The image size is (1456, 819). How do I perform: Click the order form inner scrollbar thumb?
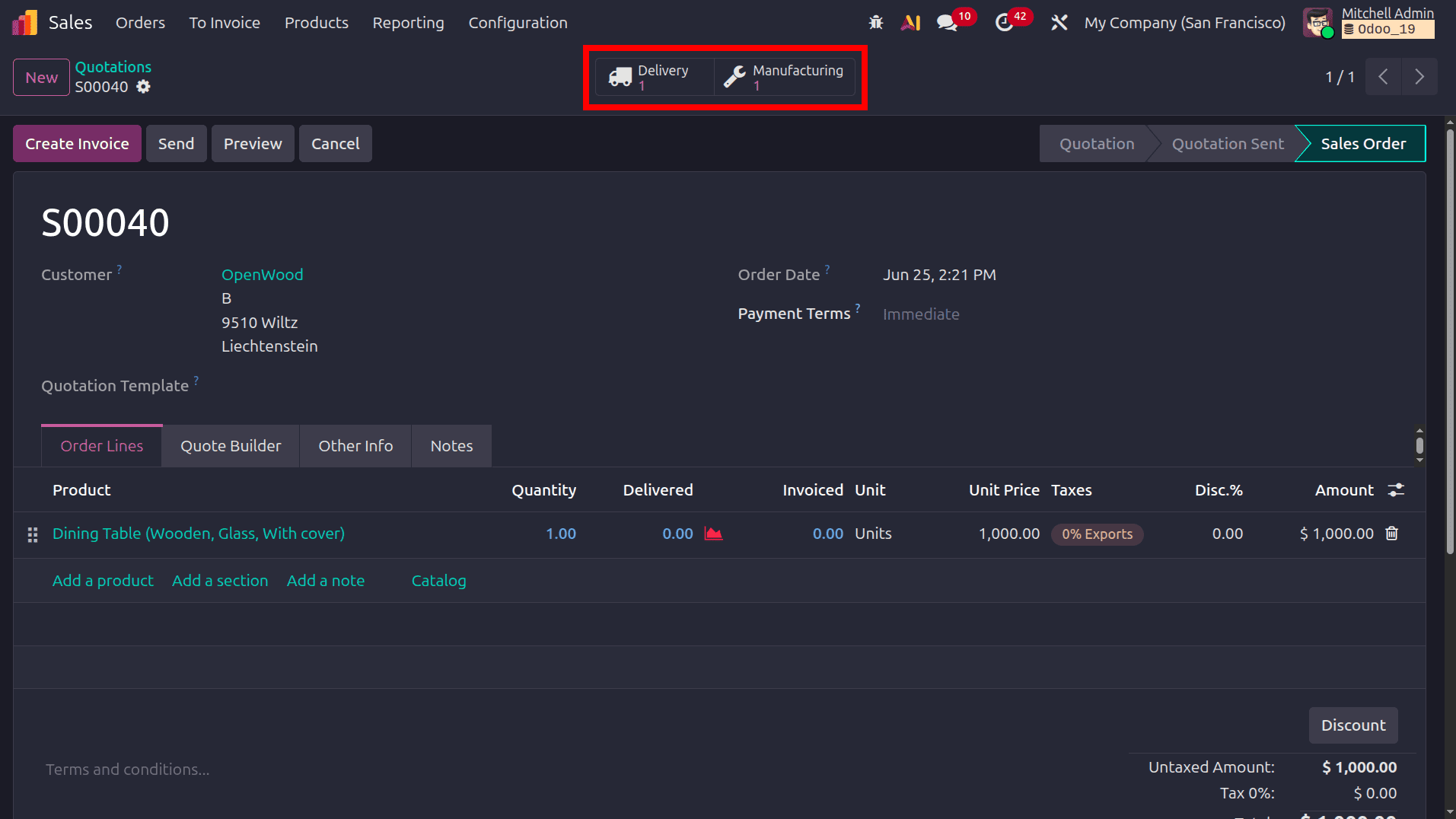tap(1419, 445)
